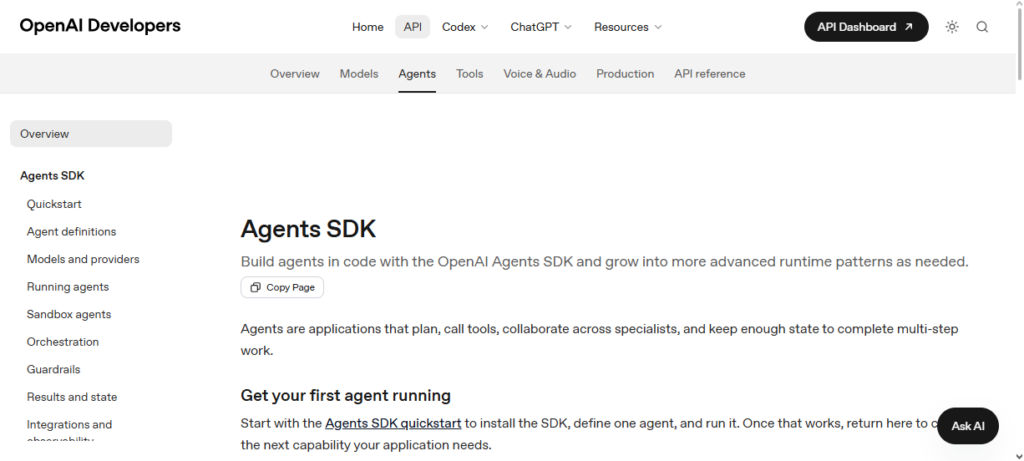The image size is (1024, 461).
Task: Click the OpenAI Developers logo
Action: [100, 26]
